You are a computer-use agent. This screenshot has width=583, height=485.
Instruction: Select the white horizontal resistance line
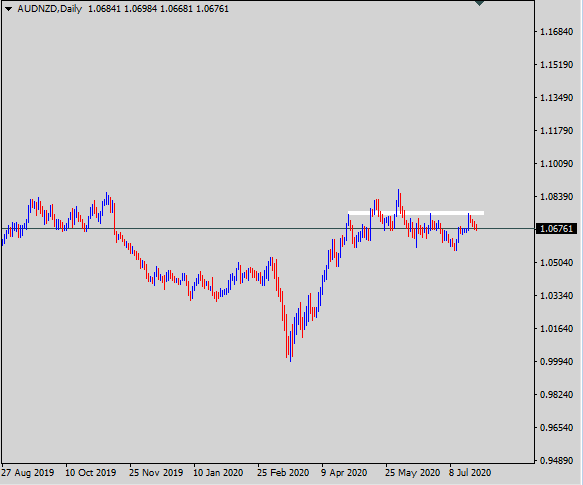pos(416,213)
